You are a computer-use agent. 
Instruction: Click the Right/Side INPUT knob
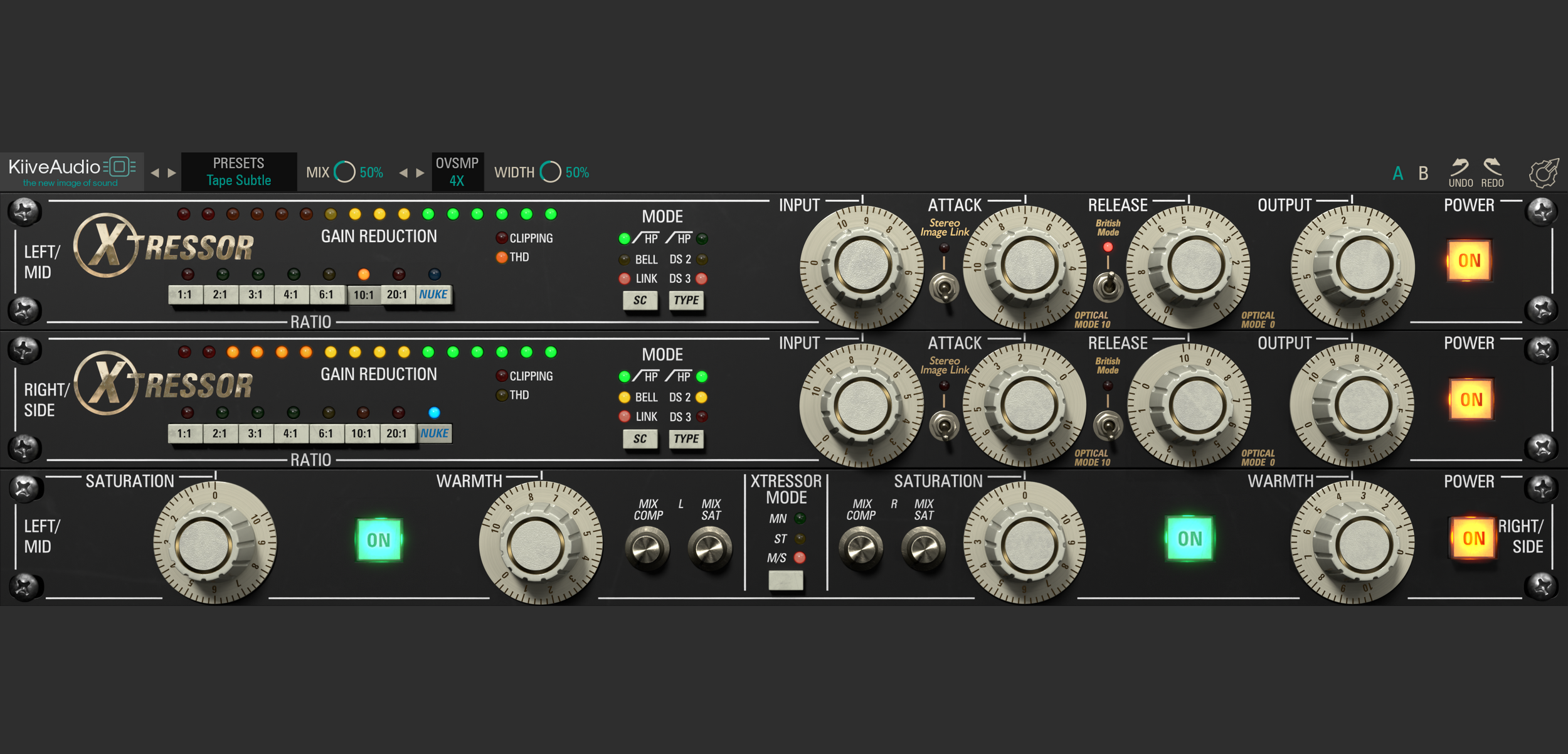click(x=862, y=405)
